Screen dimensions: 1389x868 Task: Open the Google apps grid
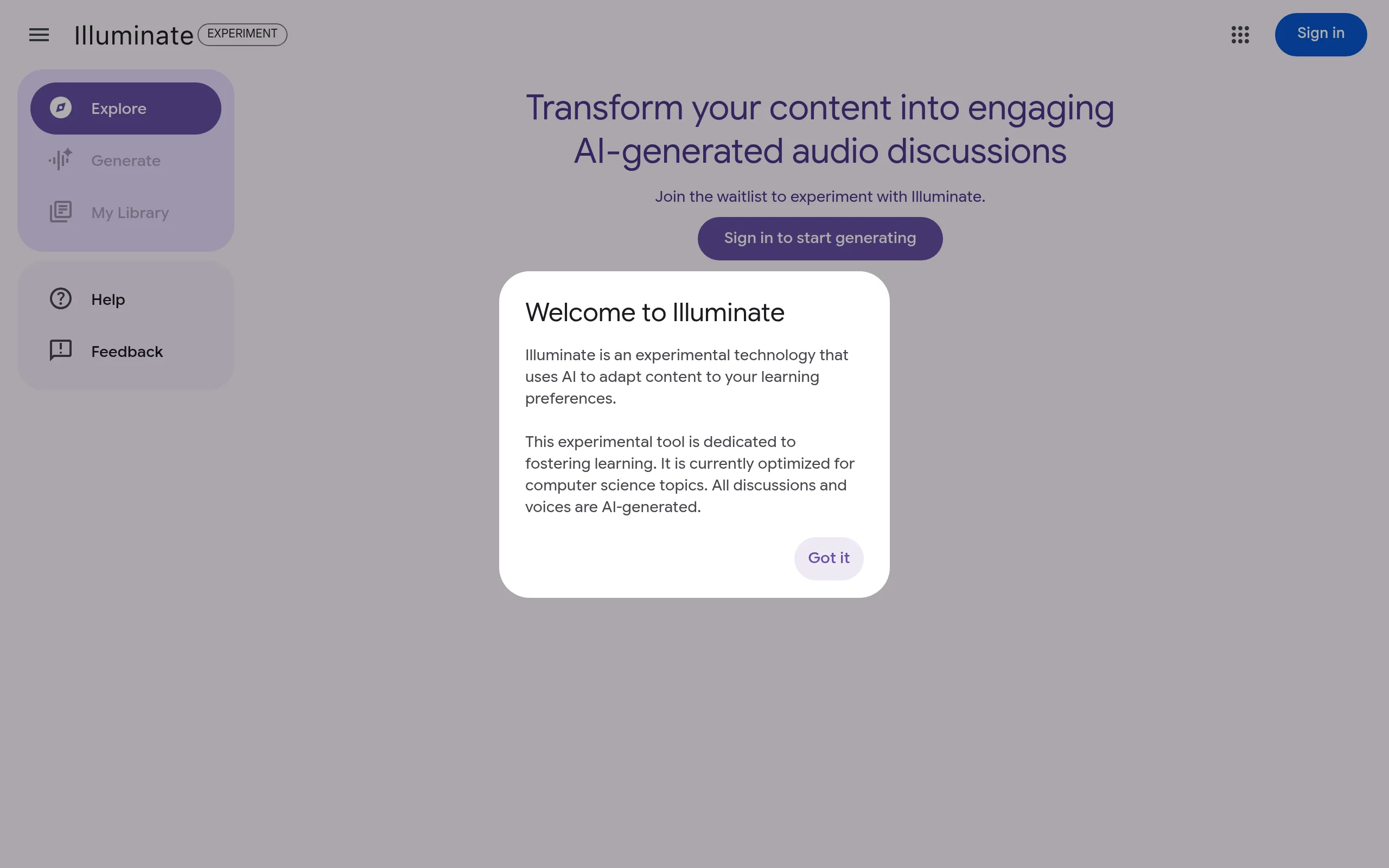point(1240,35)
